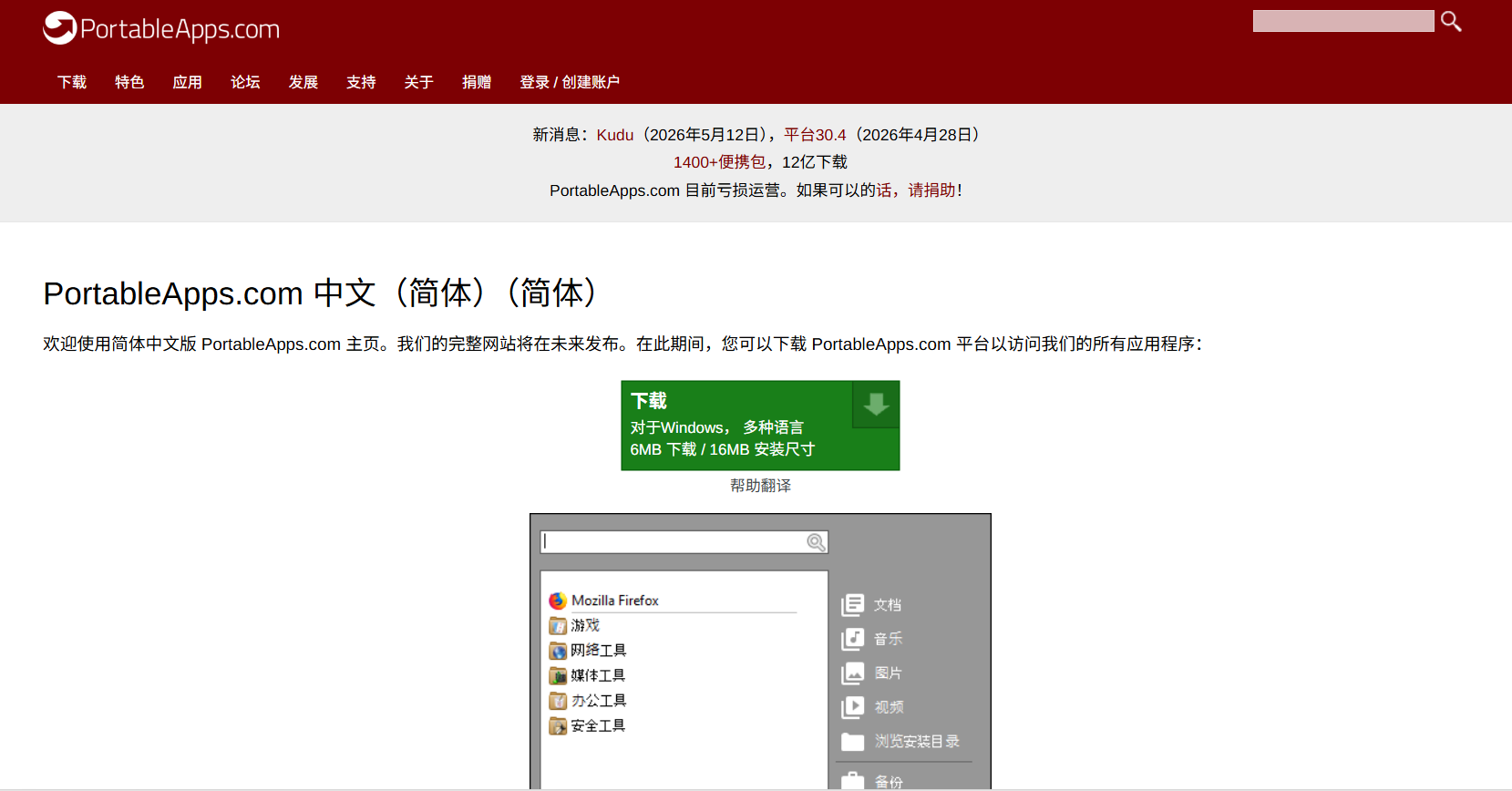The image size is (1512, 791).
Task: Click the PortableApps.com site title text
Action: point(180,29)
